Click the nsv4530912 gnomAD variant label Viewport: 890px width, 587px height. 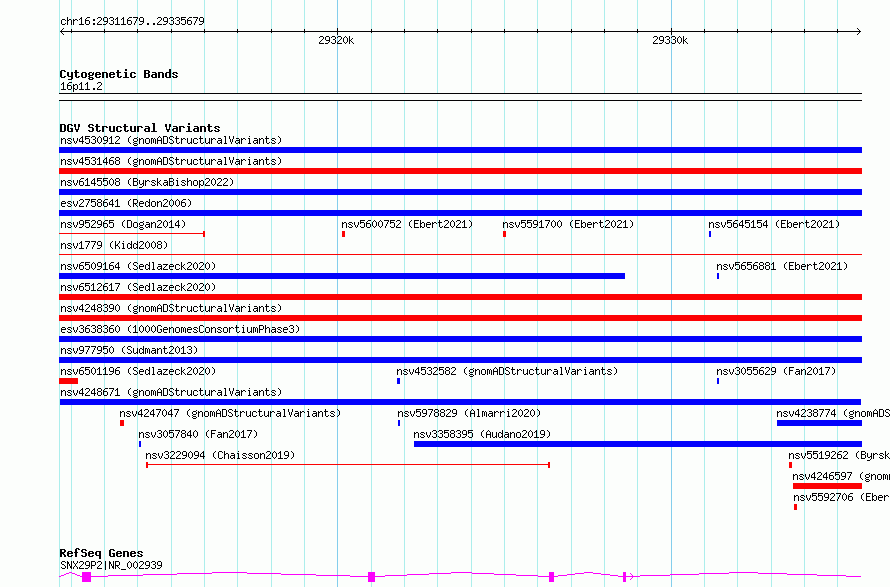click(171, 140)
